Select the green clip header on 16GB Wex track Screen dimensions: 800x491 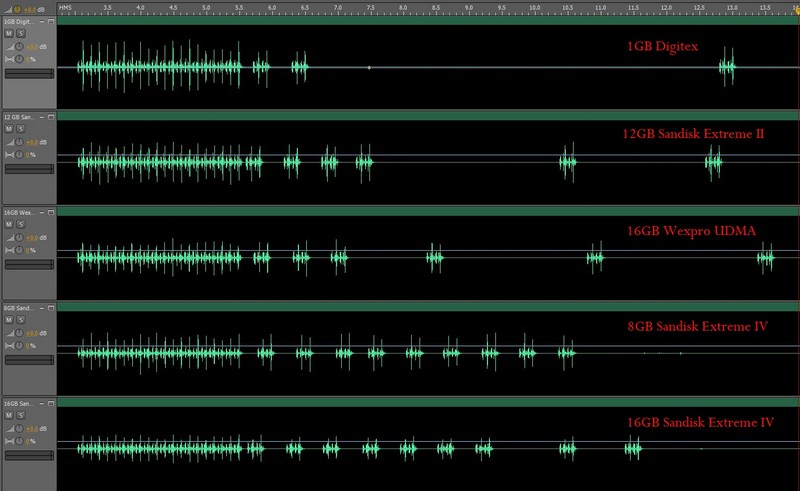428,212
